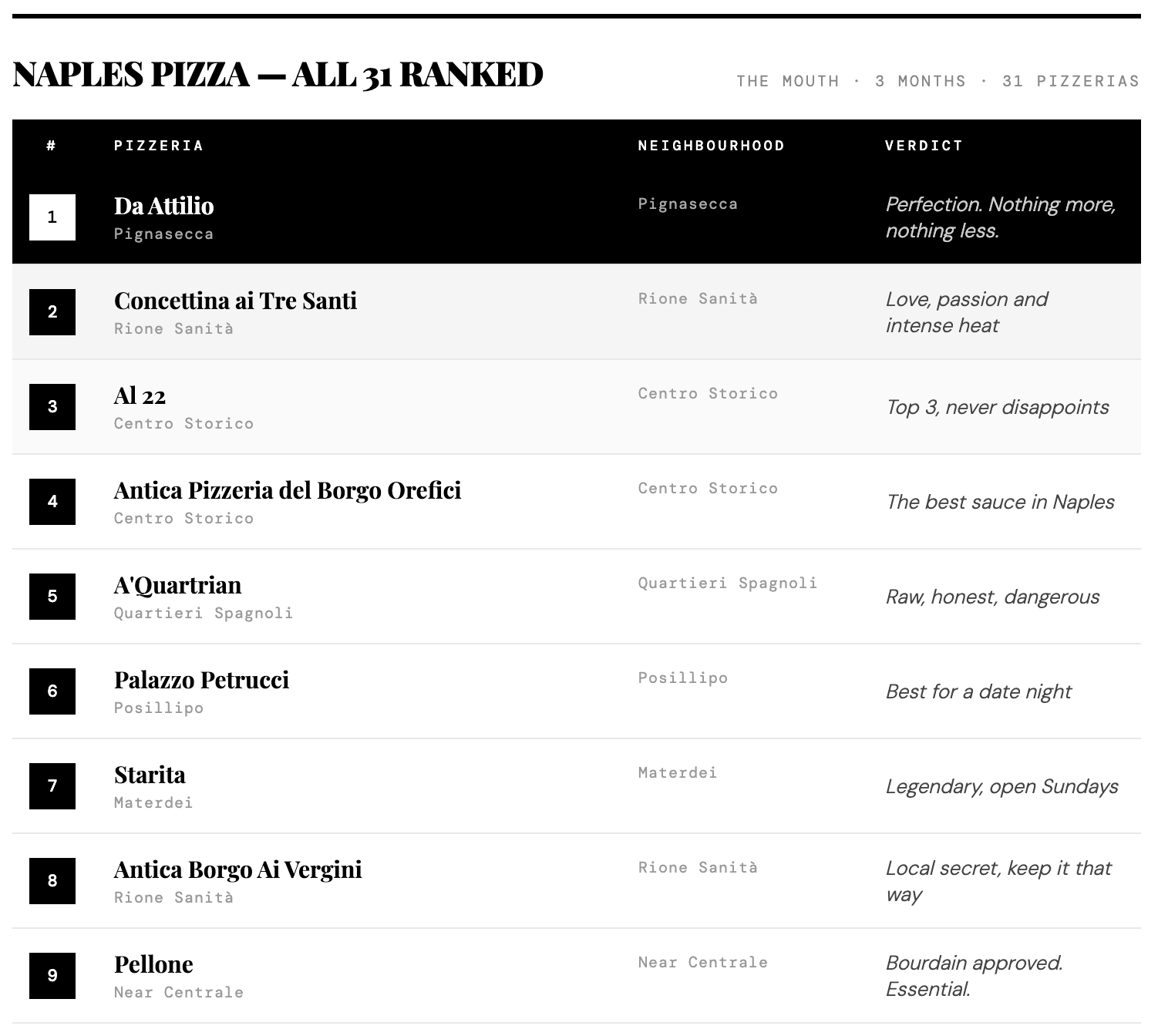
Task: Click the 'Naples Pizza — All 31 Ranked' heading
Action: 278,75
